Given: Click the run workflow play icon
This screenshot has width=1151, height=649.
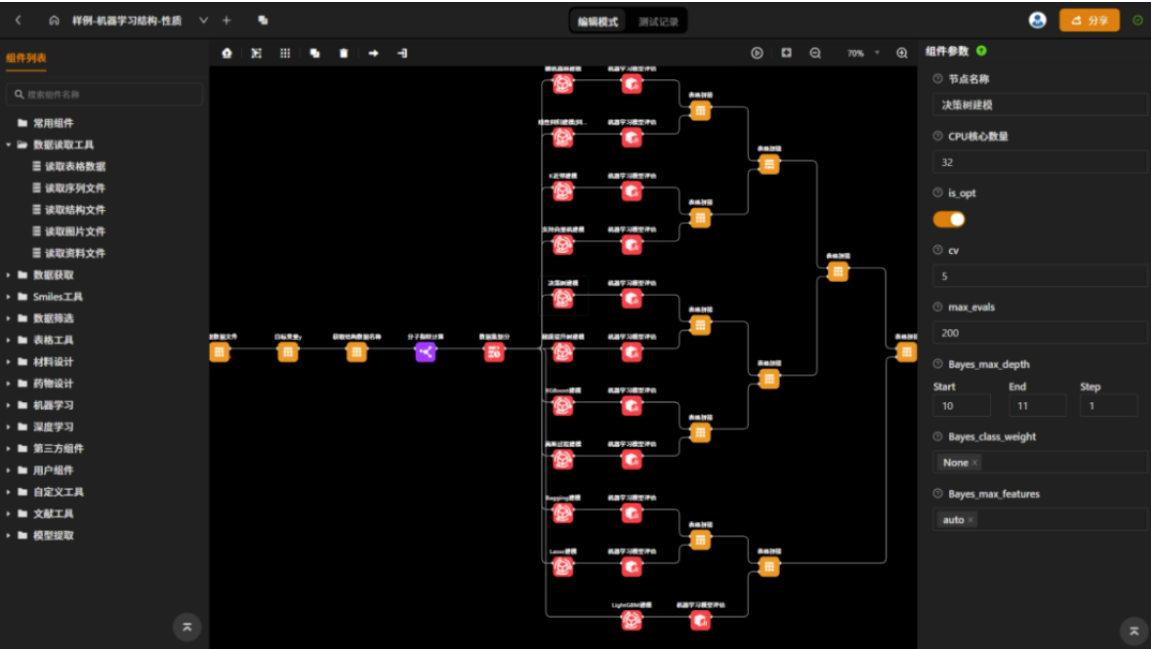Looking at the screenshot, I should pyautogui.click(x=757, y=53).
